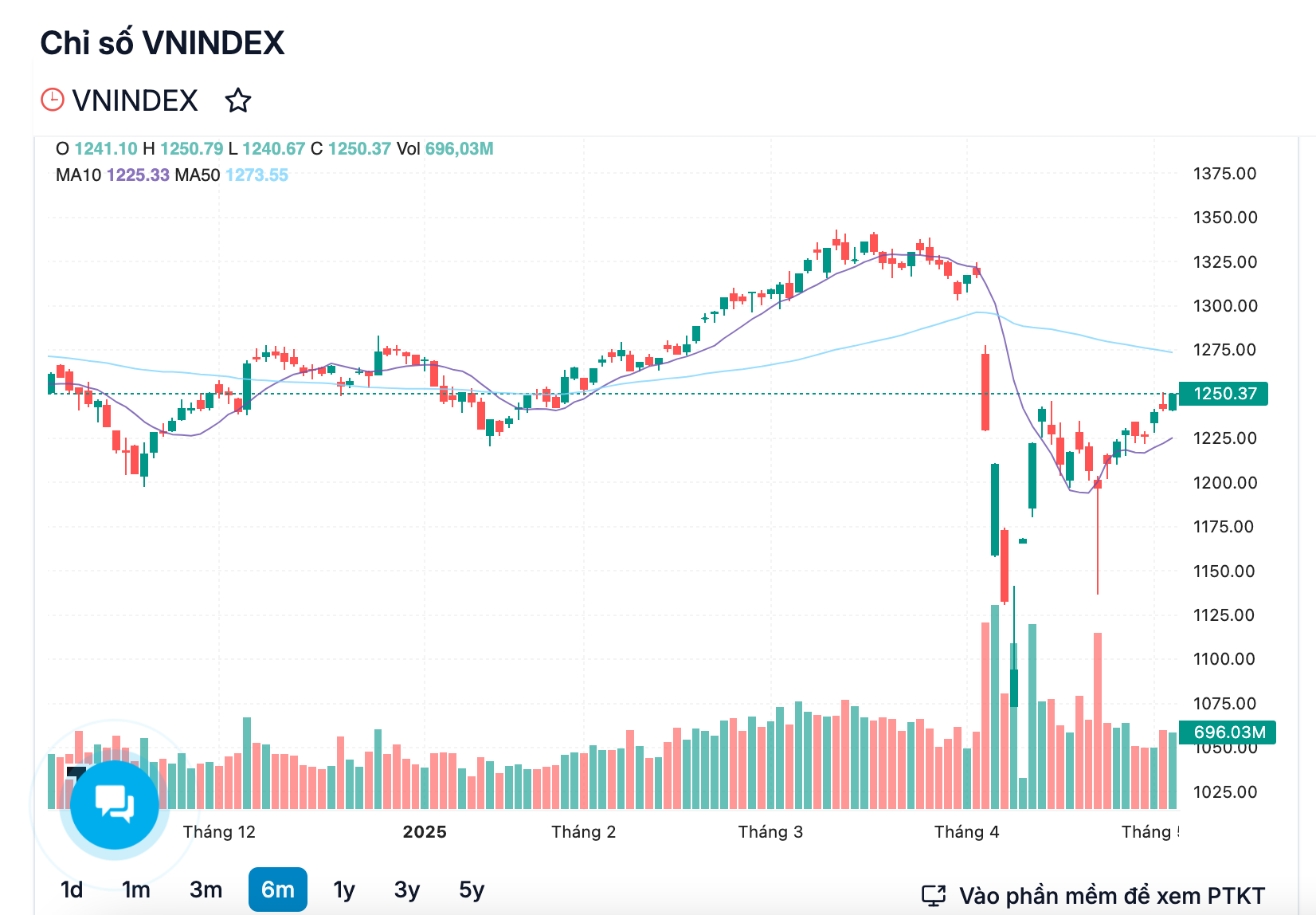The width and height of the screenshot is (1316, 915).
Task: Select the 1m timeframe
Action: pyautogui.click(x=136, y=889)
